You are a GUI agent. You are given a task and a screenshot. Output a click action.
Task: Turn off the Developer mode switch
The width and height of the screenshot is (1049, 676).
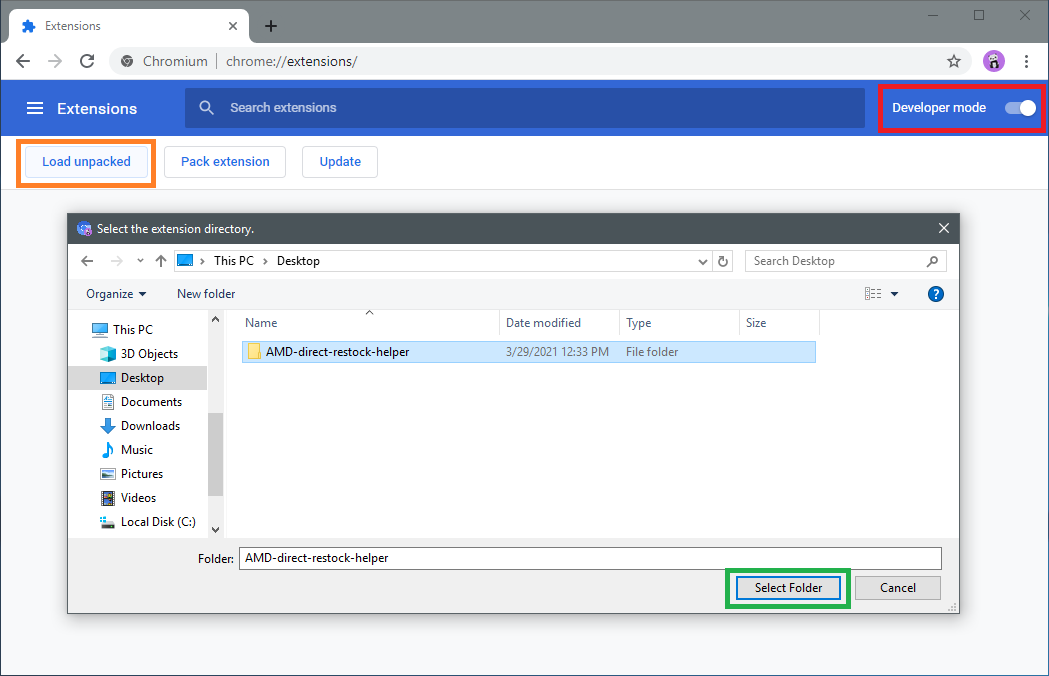point(1020,108)
